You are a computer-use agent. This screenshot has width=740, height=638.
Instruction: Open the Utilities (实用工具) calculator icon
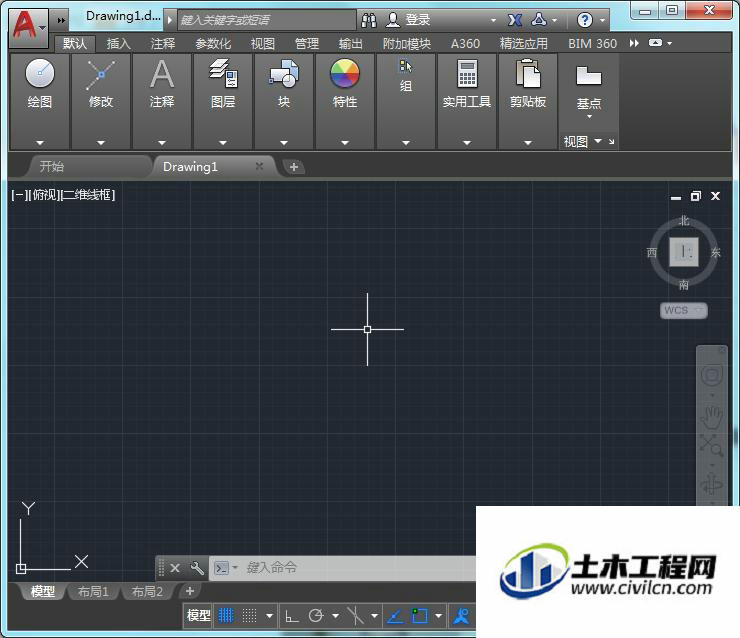pos(467,73)
